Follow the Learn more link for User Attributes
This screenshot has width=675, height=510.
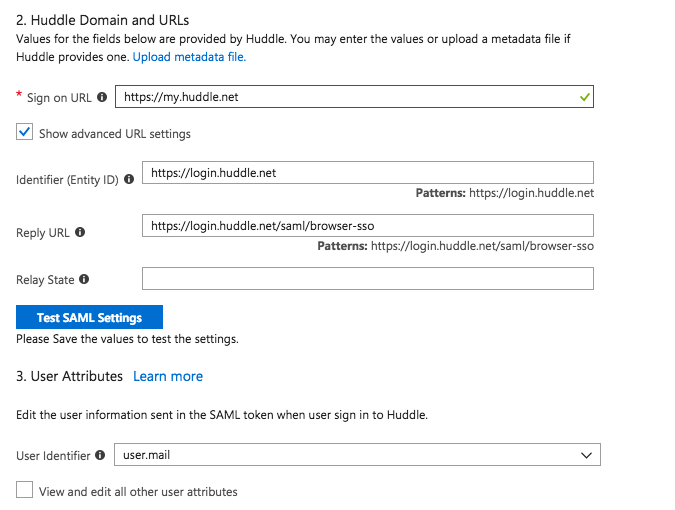click(x=168, y=376)
